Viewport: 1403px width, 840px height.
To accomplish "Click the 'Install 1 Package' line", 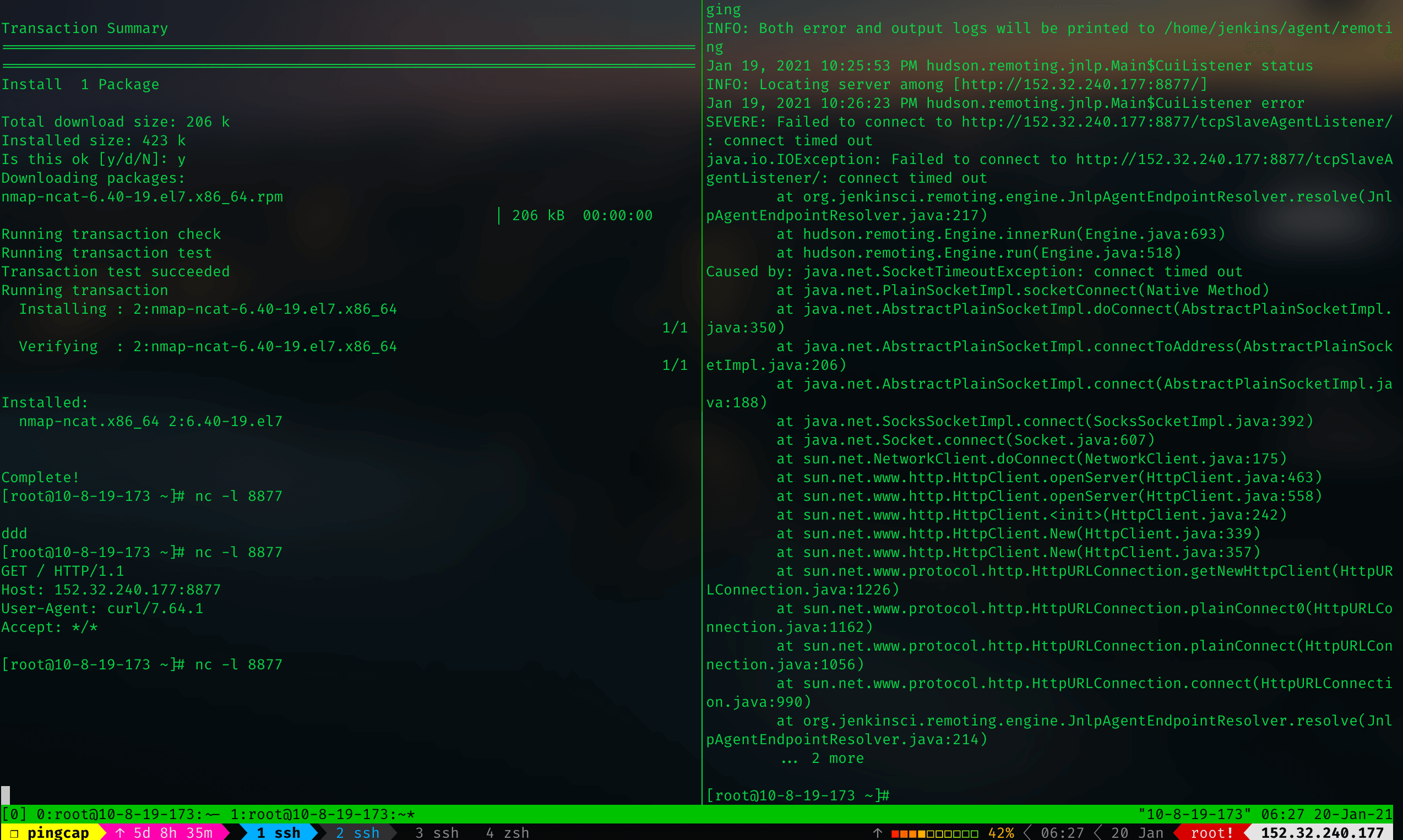I will click(80, 84).
